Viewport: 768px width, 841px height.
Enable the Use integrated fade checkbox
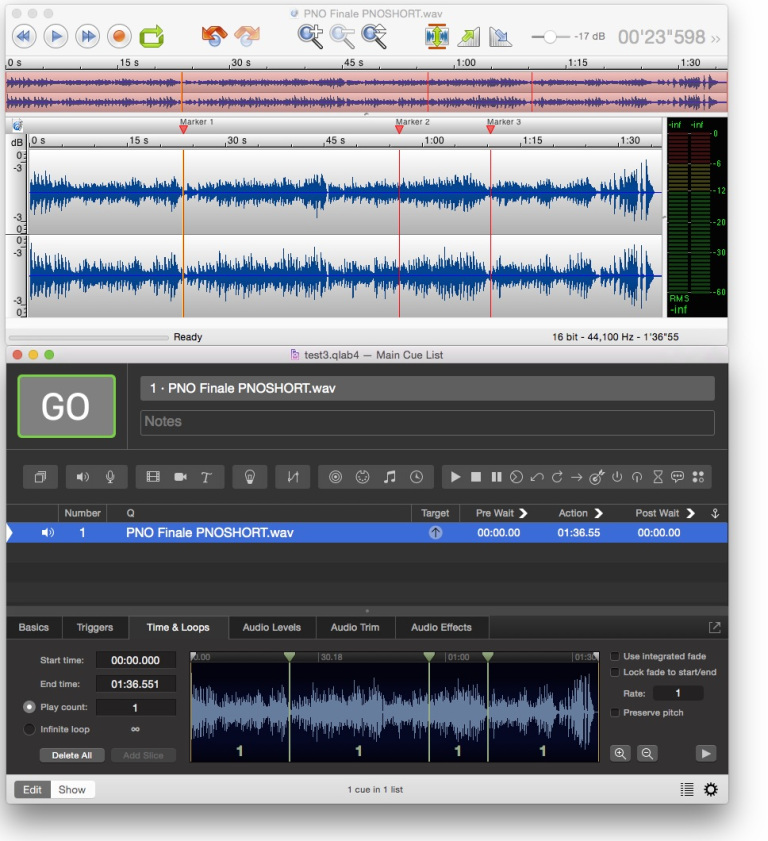point(616,656)
